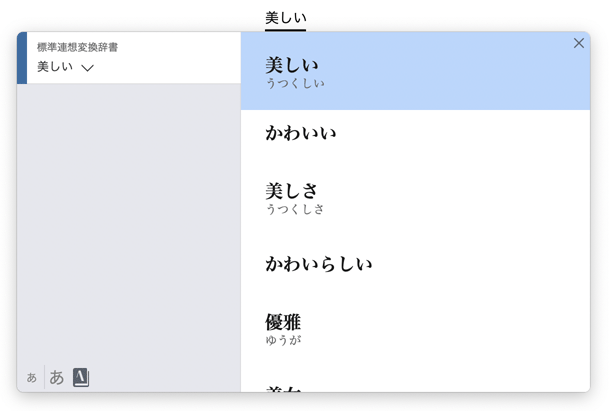Click the blue selection bar in sidebar
This screenshot has height=411, width=609.
[22, 58]
